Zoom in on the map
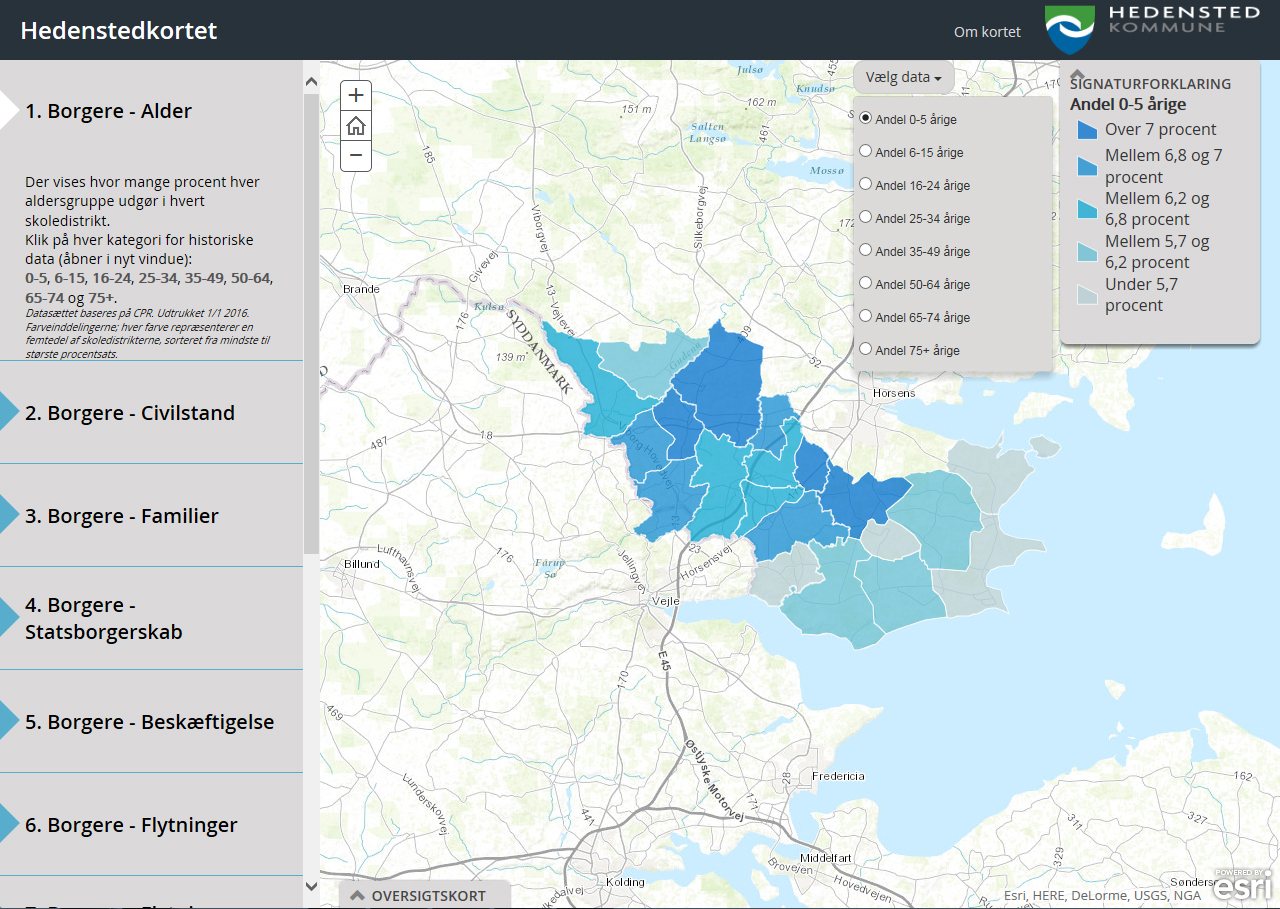 tap(356, 96)
